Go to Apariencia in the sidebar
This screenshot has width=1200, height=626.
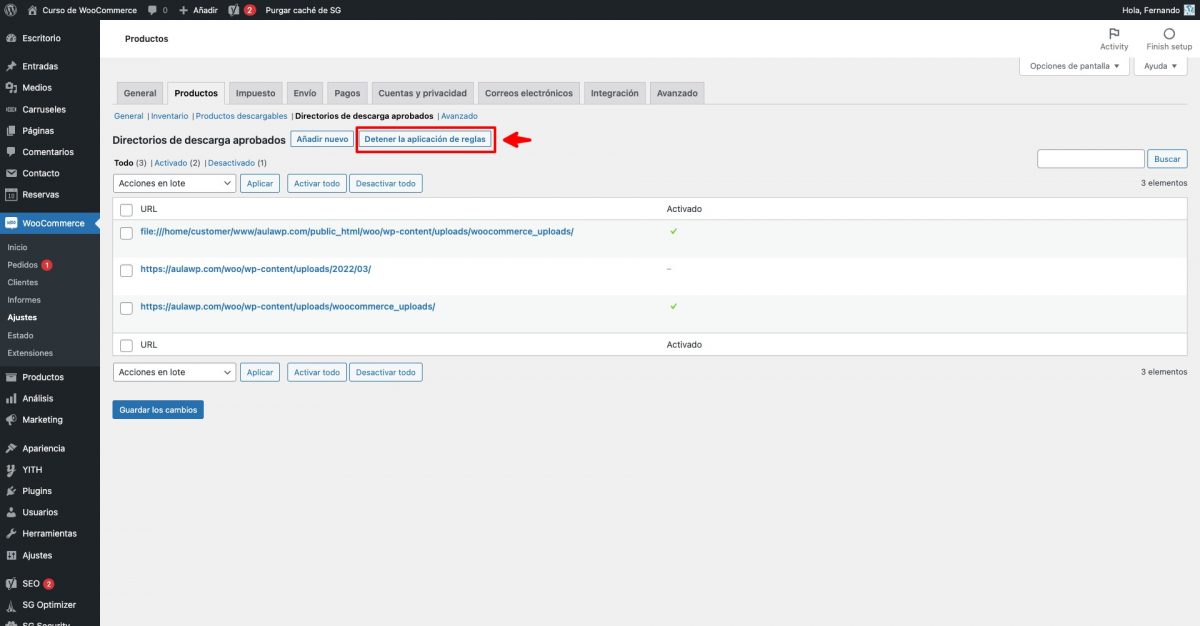click(x=43, y=448)
